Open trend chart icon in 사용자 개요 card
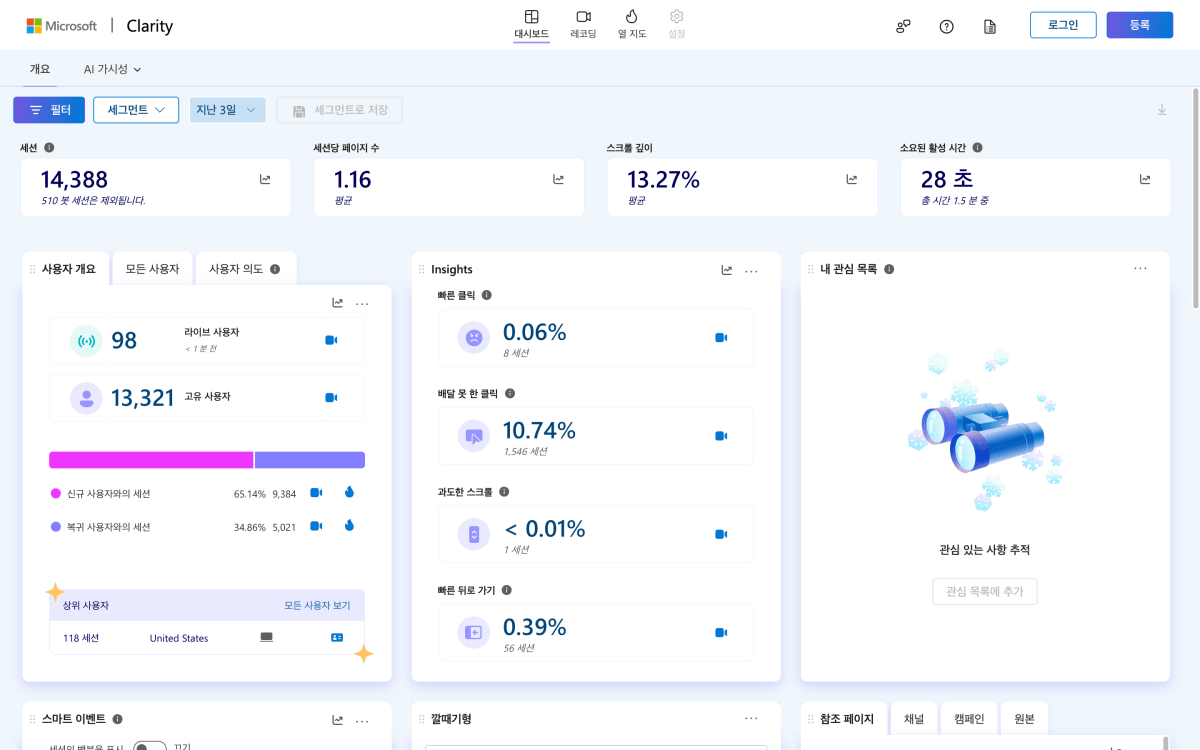 coord(338,303)
